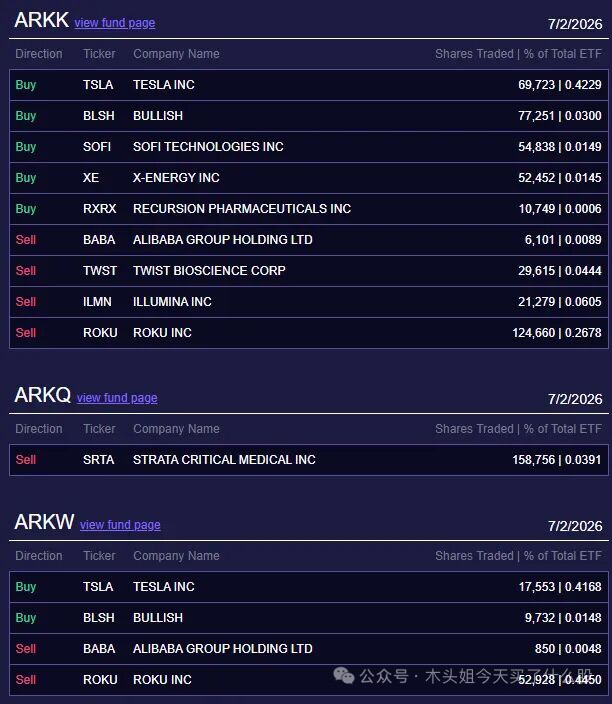
Task: Select the ARKK BLSH BULLISH row
Action: [309, 116]
